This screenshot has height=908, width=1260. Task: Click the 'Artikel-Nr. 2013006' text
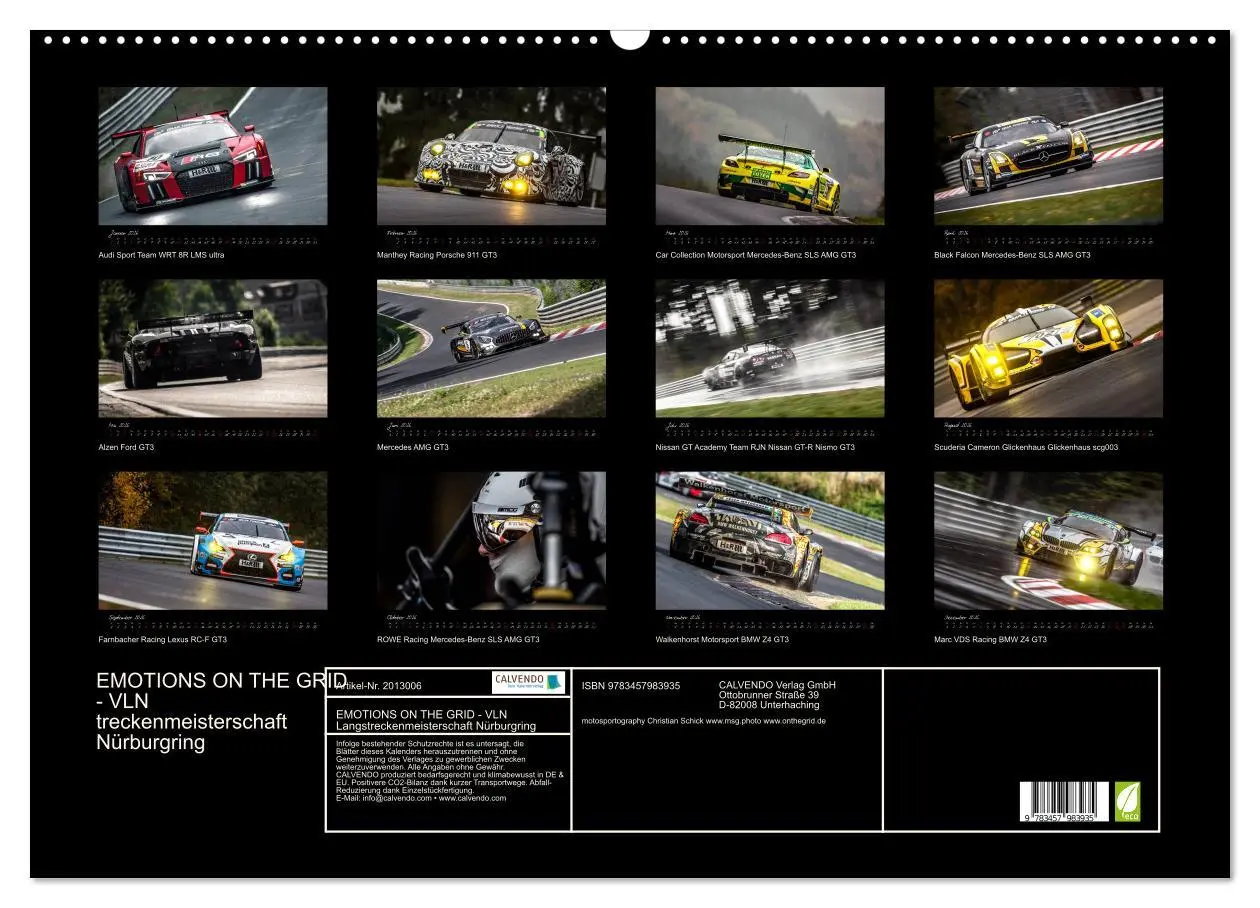pos(379,686)
